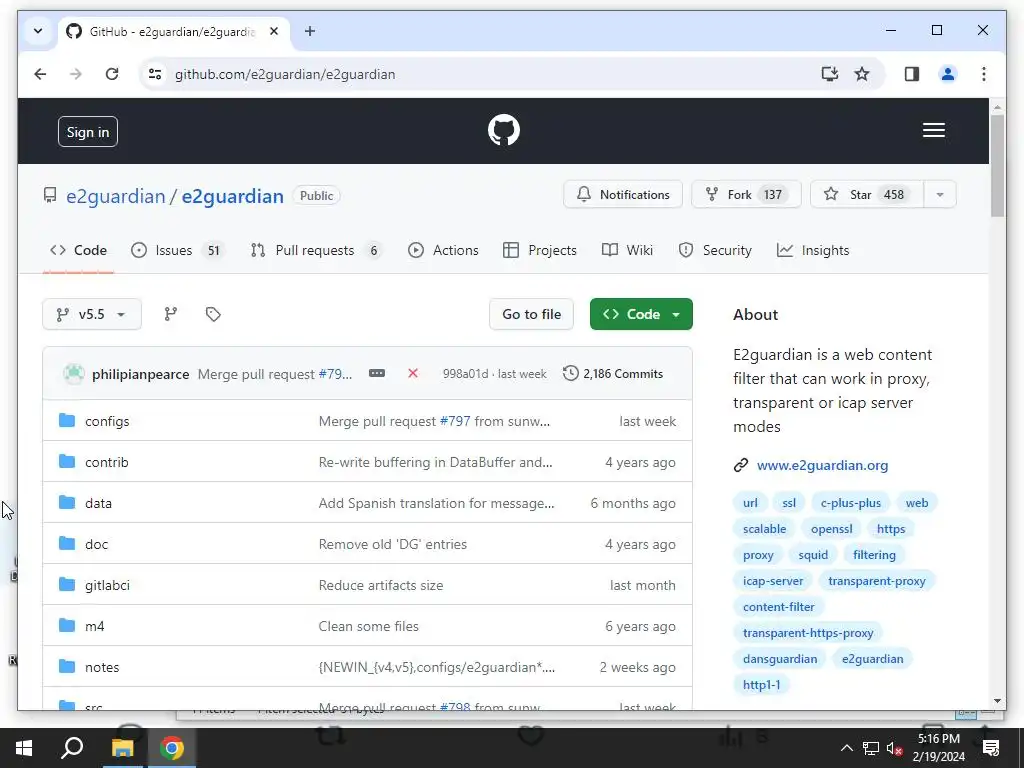Click the branches icon next to v5.5
Viewport: 1024px width, 768px height.
(170, 314)
